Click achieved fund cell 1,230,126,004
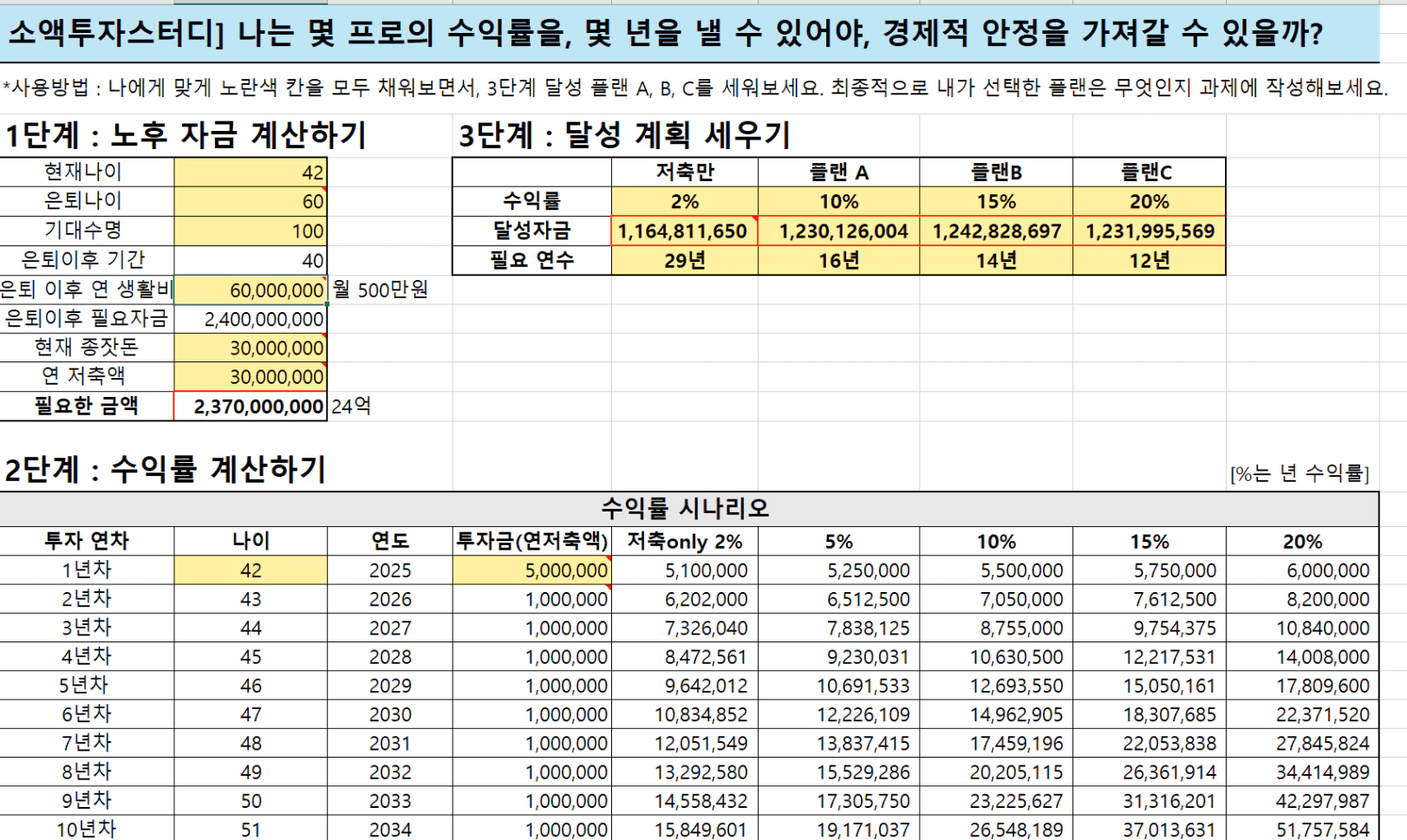 [x=839, y=231]
